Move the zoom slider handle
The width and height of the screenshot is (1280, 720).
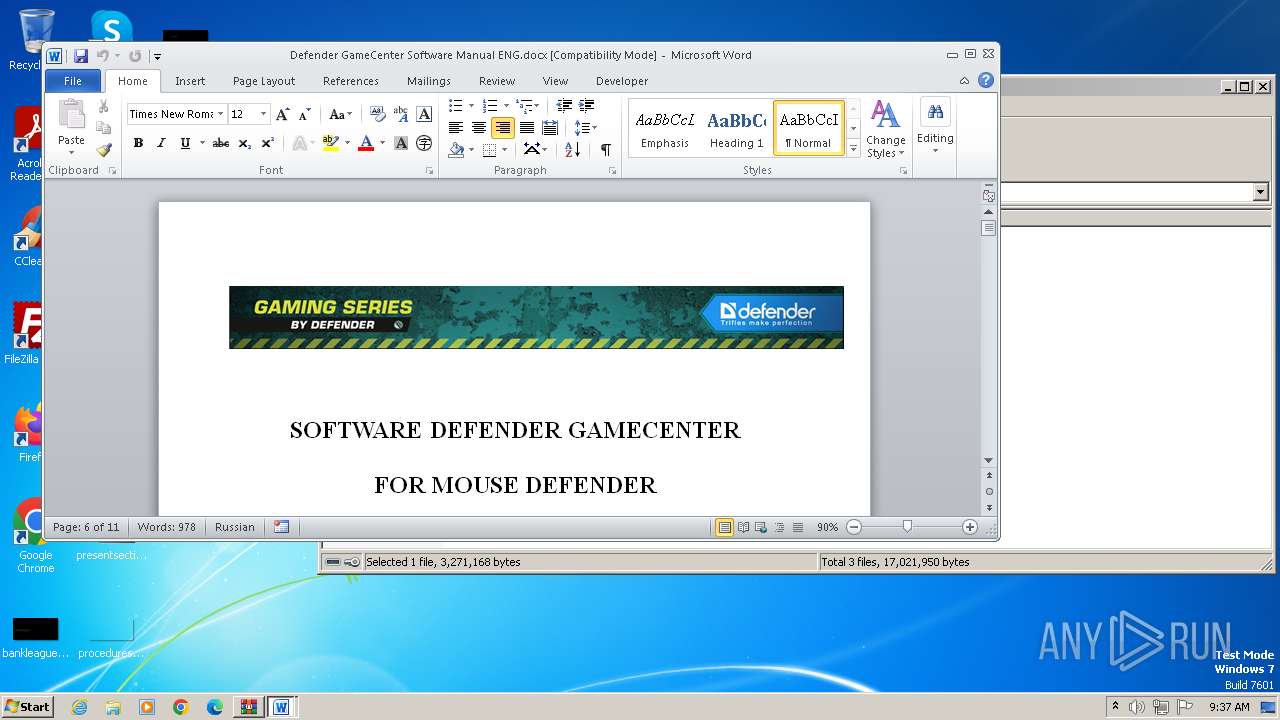point(907,527)
